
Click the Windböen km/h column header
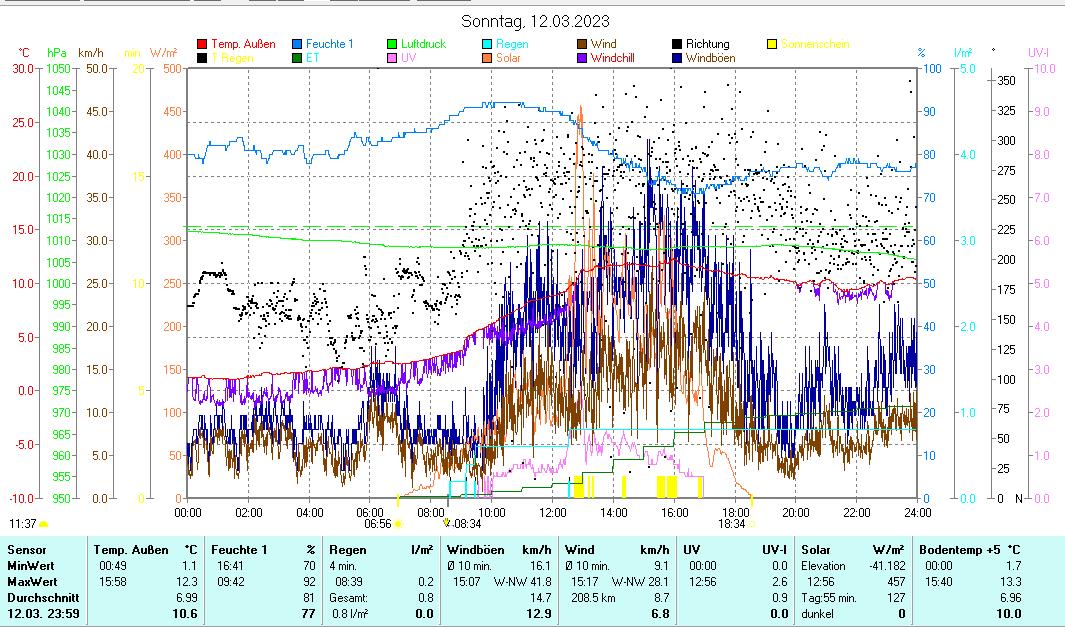coord(499,549)
